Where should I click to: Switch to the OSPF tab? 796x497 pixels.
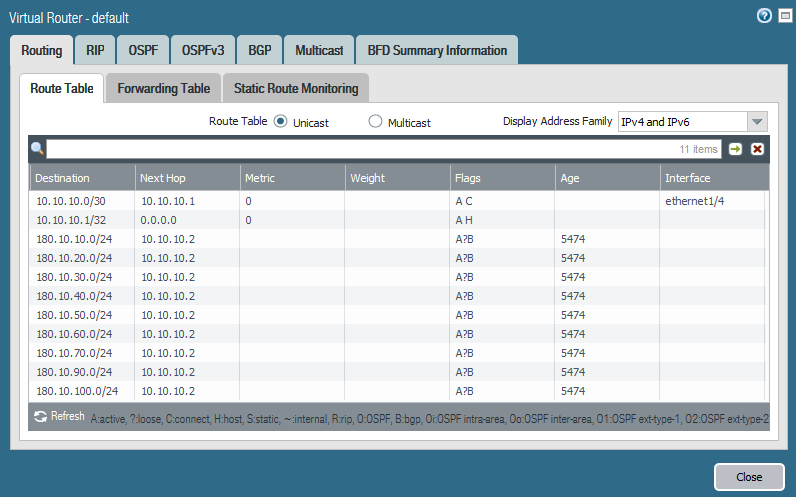click(143, 50)
